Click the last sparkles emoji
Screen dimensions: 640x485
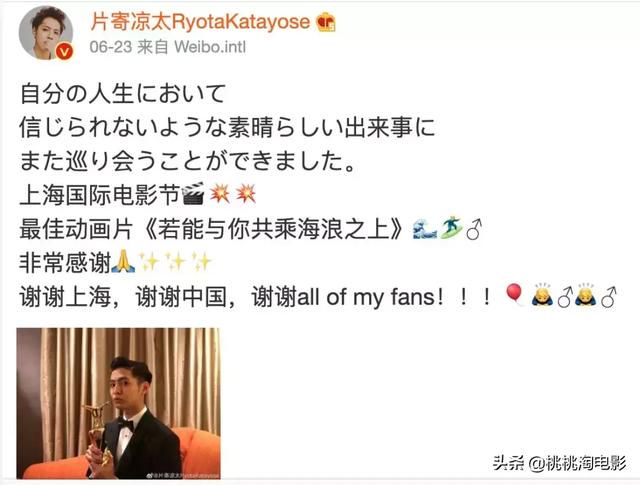coord(201,262)
